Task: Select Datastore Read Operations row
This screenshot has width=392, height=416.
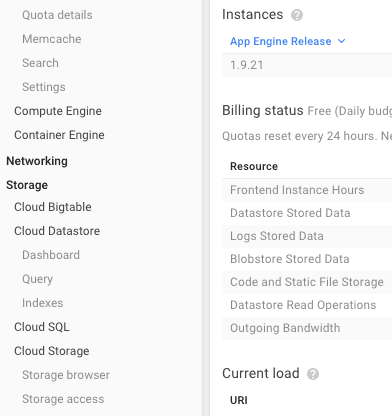Action: (307, 305)
